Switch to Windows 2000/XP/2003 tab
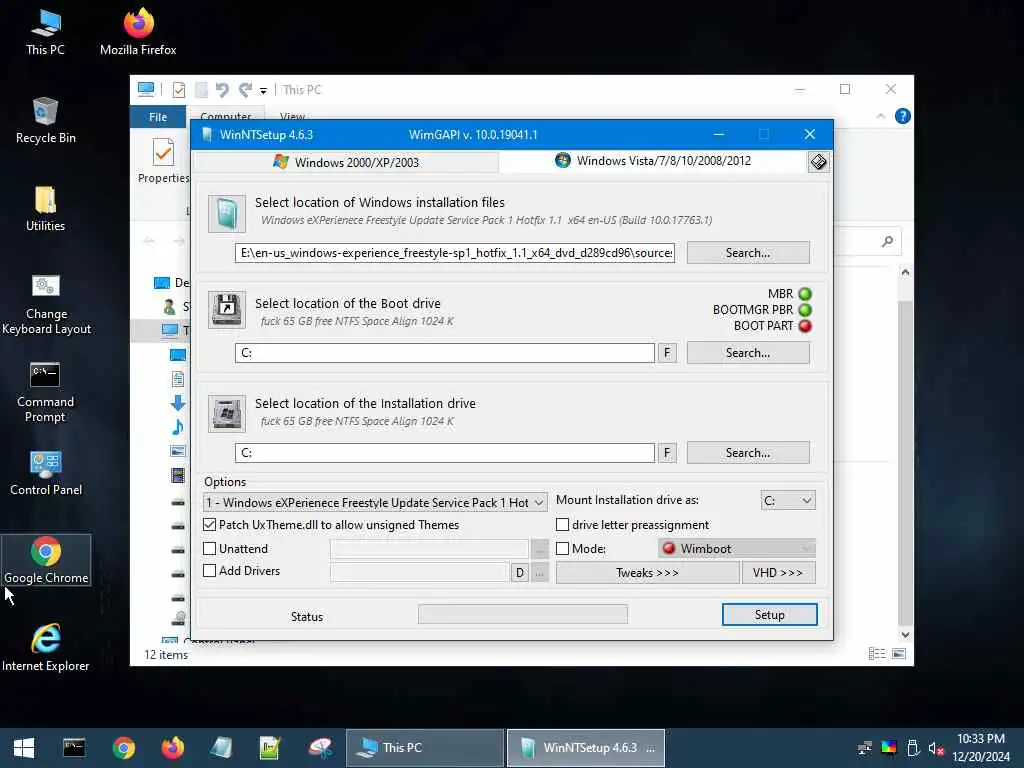 [347, 162]
